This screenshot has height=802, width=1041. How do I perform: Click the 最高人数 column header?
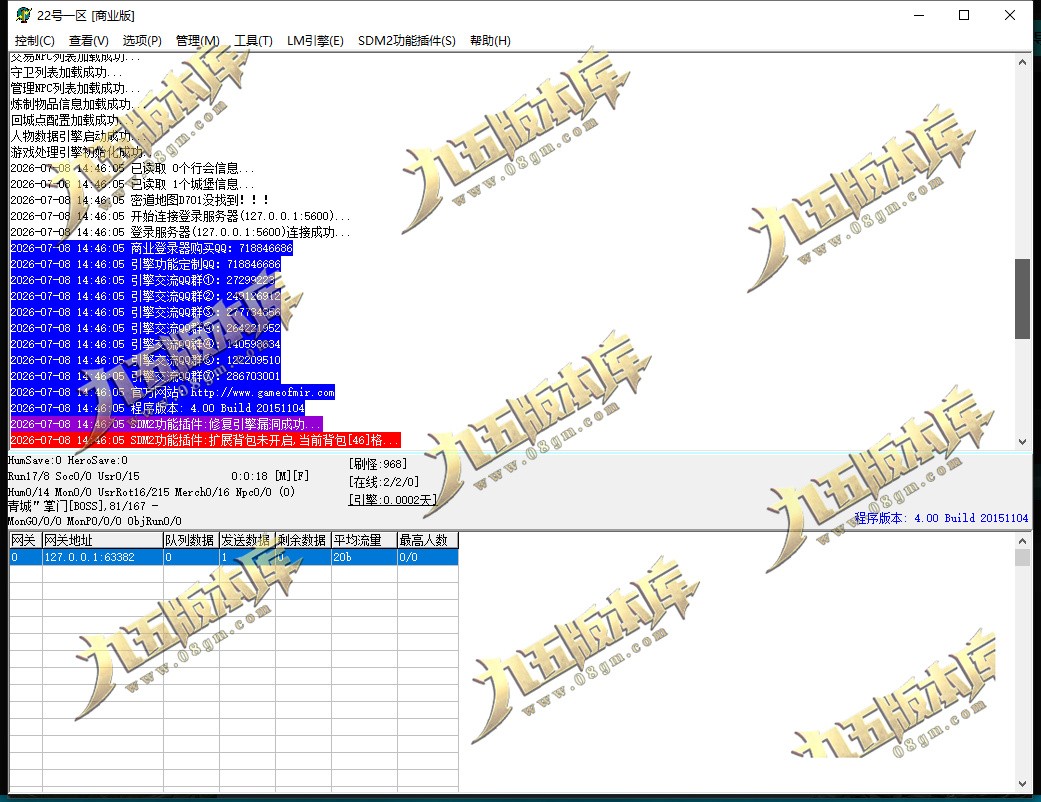[x=428, y=540]
